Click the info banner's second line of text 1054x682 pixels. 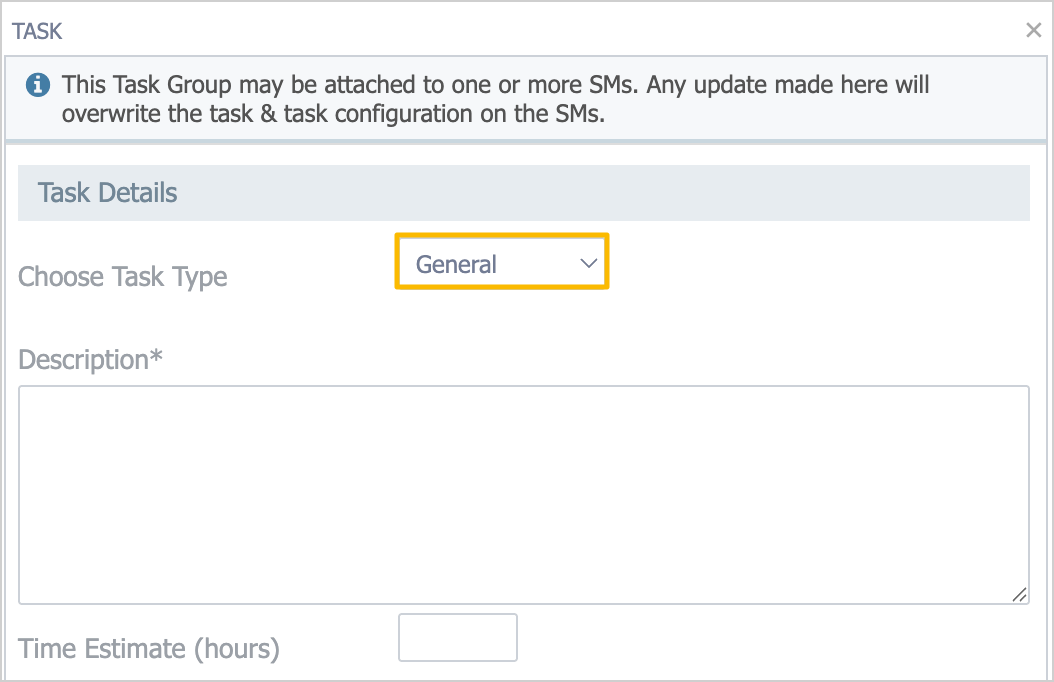(x=333, y=114)
